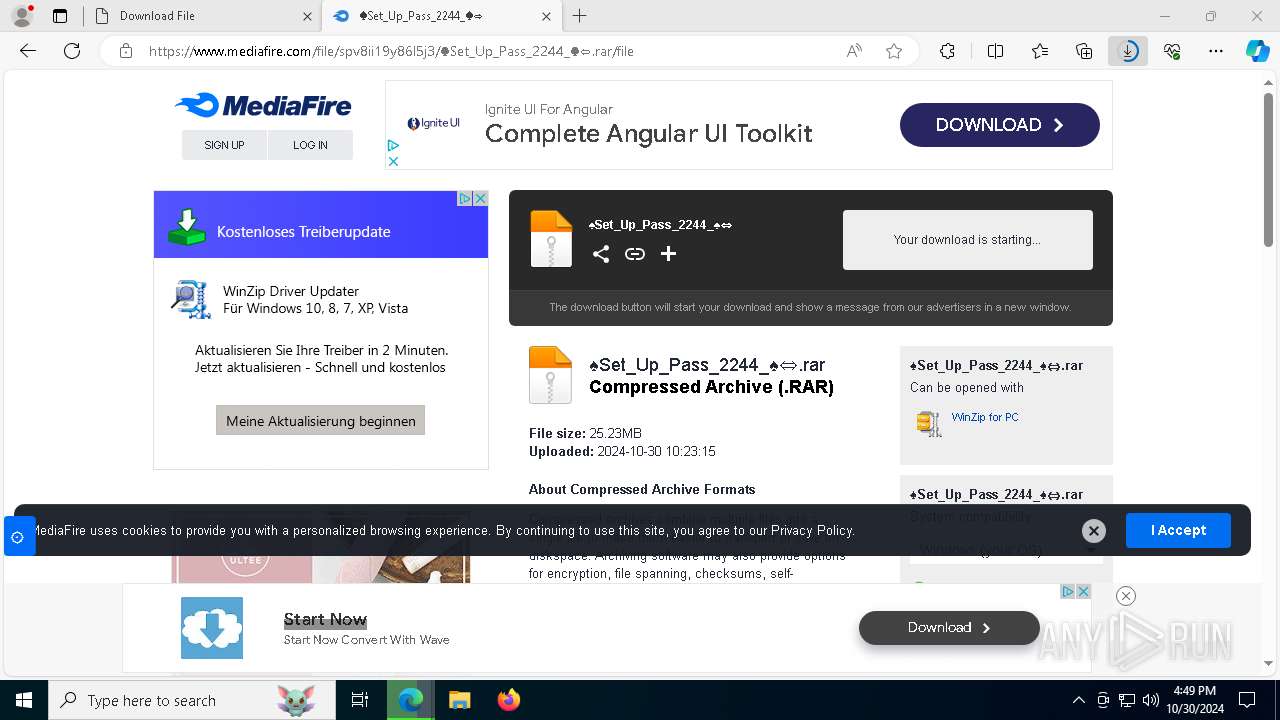Click the Uploaded 2024-10-30 10:23:15 text
Viewport: 1280px width, 720px height.
622,451
